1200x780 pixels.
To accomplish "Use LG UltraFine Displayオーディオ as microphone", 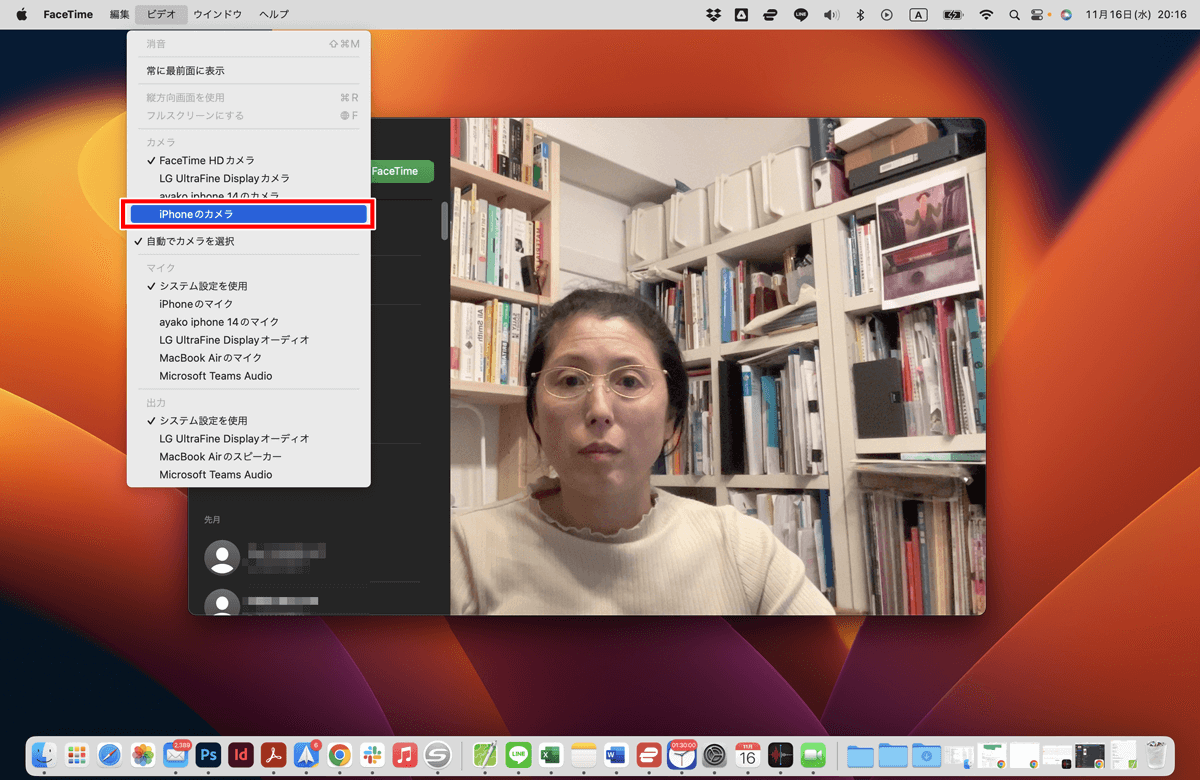I will (x=248, y=340).
